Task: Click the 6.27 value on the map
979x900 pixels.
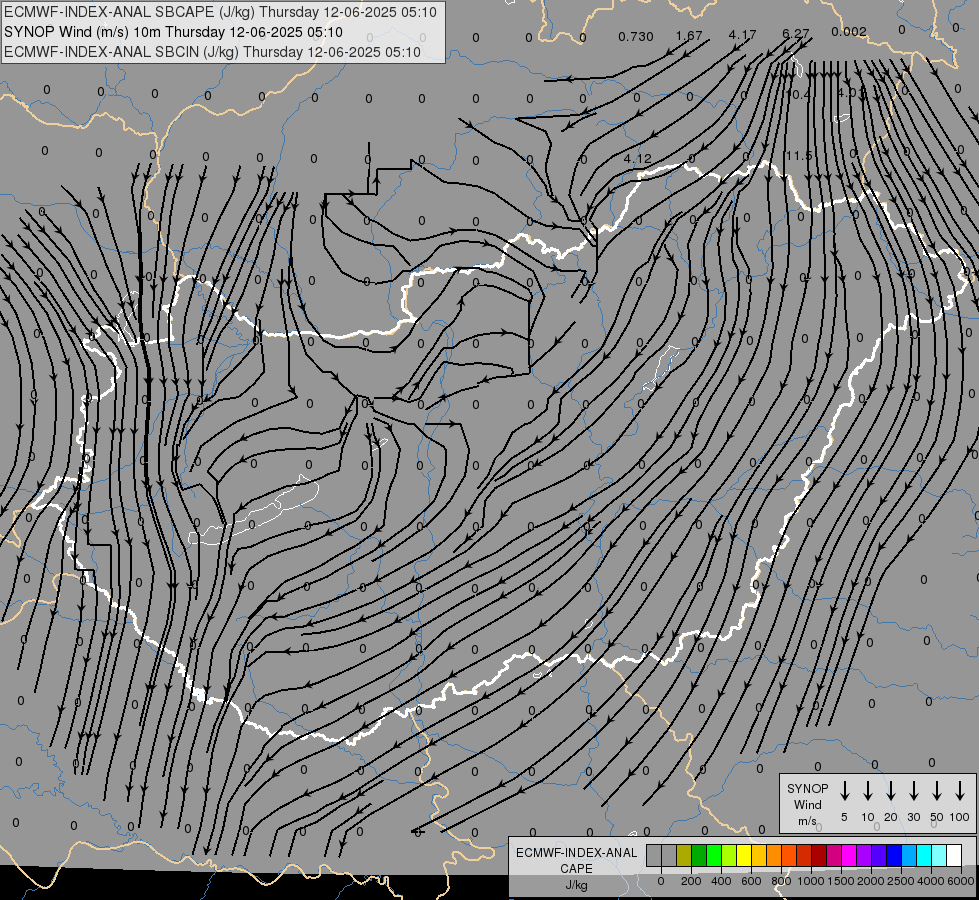Action: pos(795,33)
